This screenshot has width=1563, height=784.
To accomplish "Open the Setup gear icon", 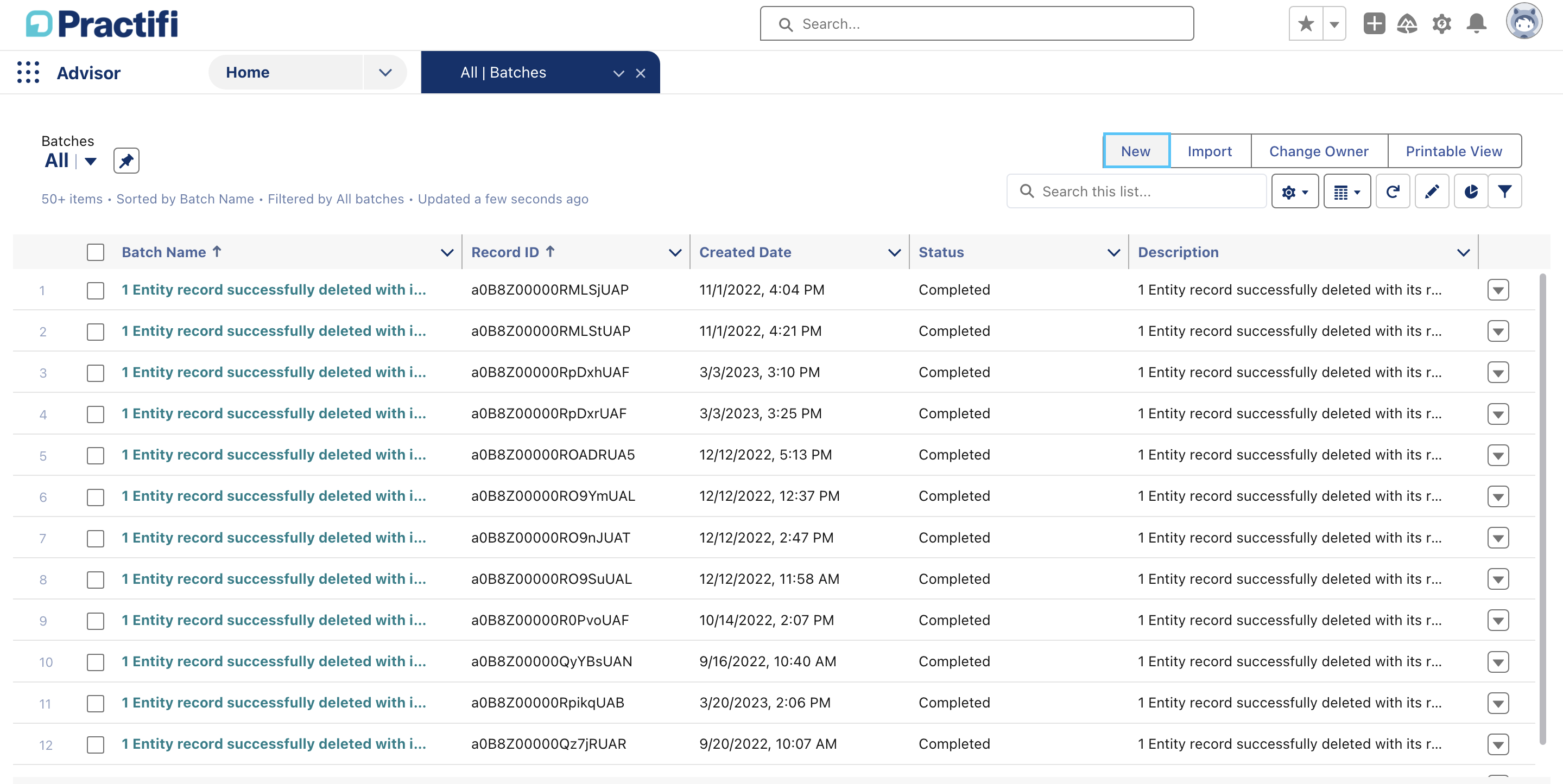I will pos(1441,24).
